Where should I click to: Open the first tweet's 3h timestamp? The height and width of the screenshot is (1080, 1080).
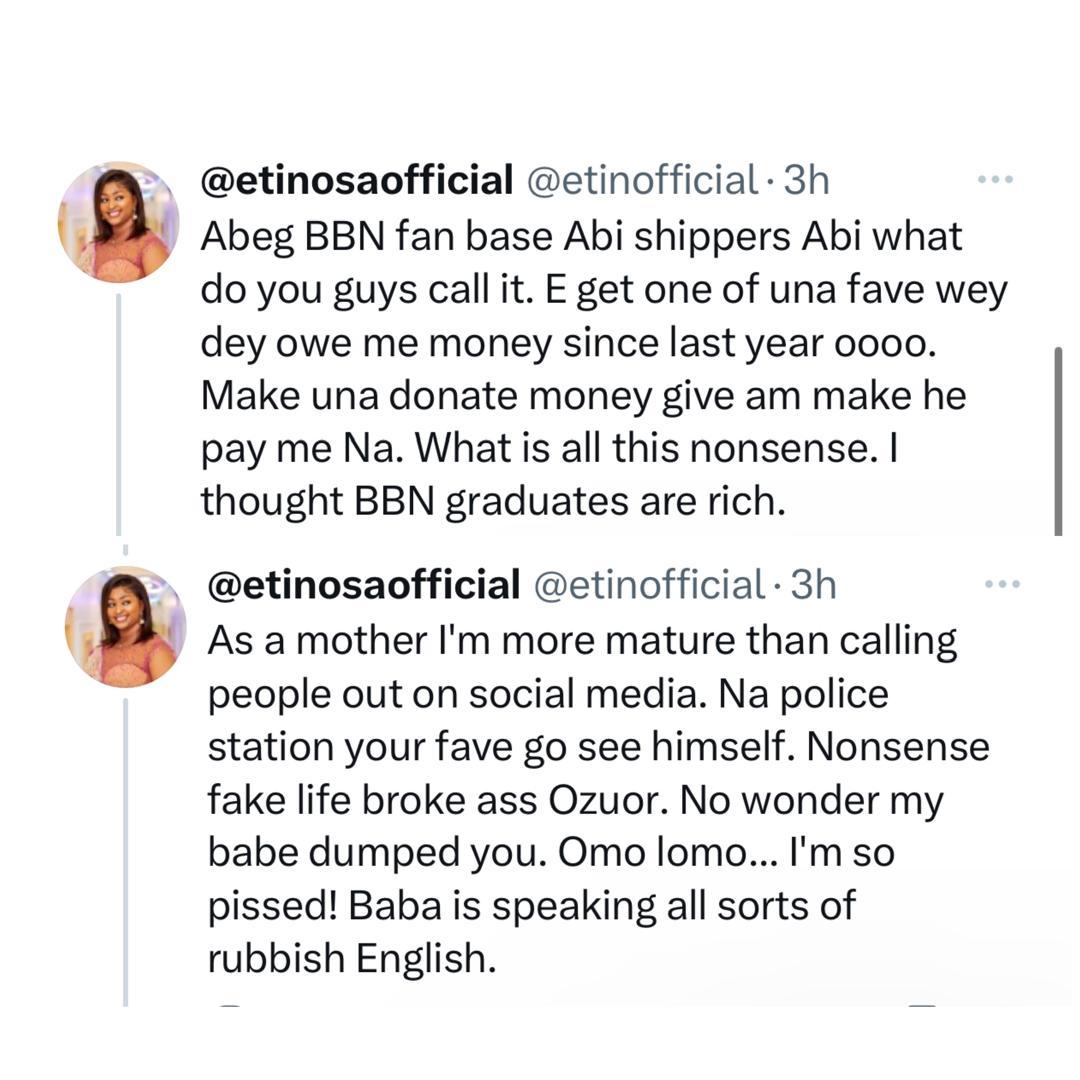(x=806, y=181)
